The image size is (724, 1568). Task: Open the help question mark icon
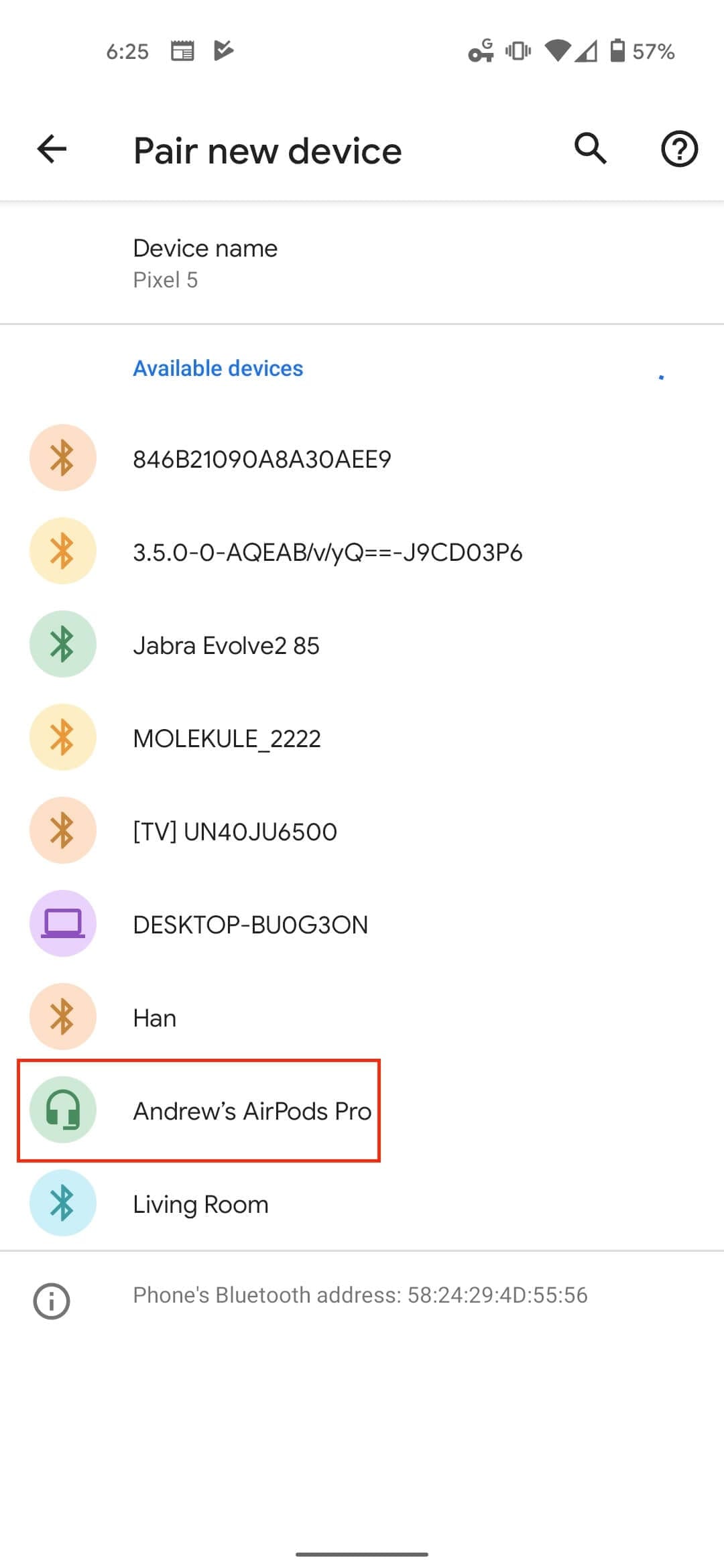pos(679,149)
